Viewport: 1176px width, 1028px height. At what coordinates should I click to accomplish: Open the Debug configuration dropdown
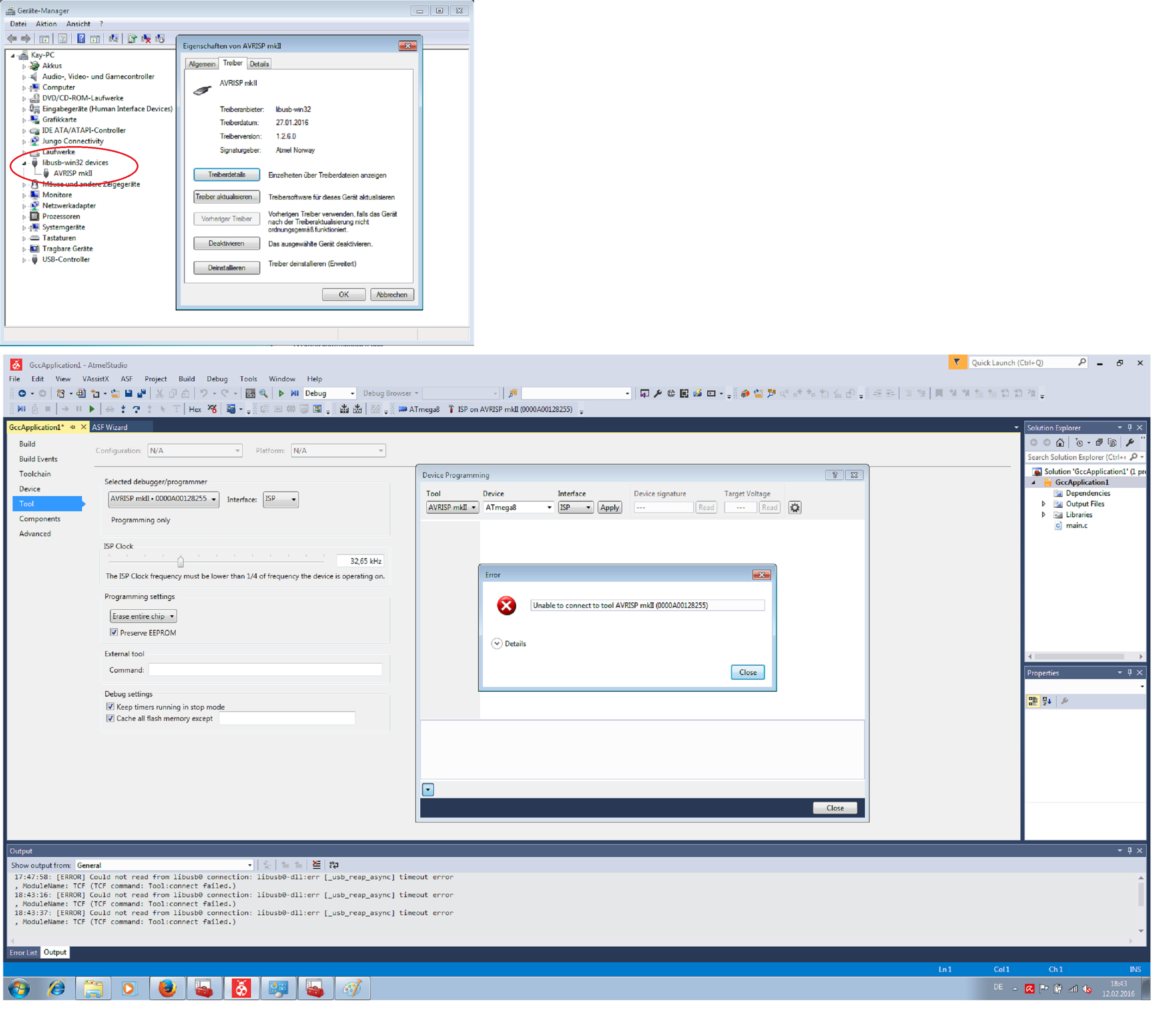pyautogui.click(x=329, y=393)
